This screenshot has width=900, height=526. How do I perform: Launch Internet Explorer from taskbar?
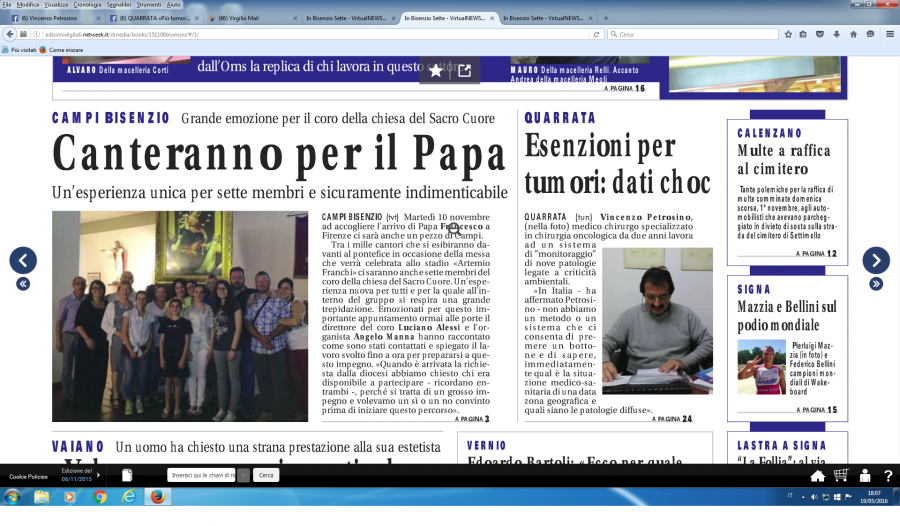coord(129,497)
